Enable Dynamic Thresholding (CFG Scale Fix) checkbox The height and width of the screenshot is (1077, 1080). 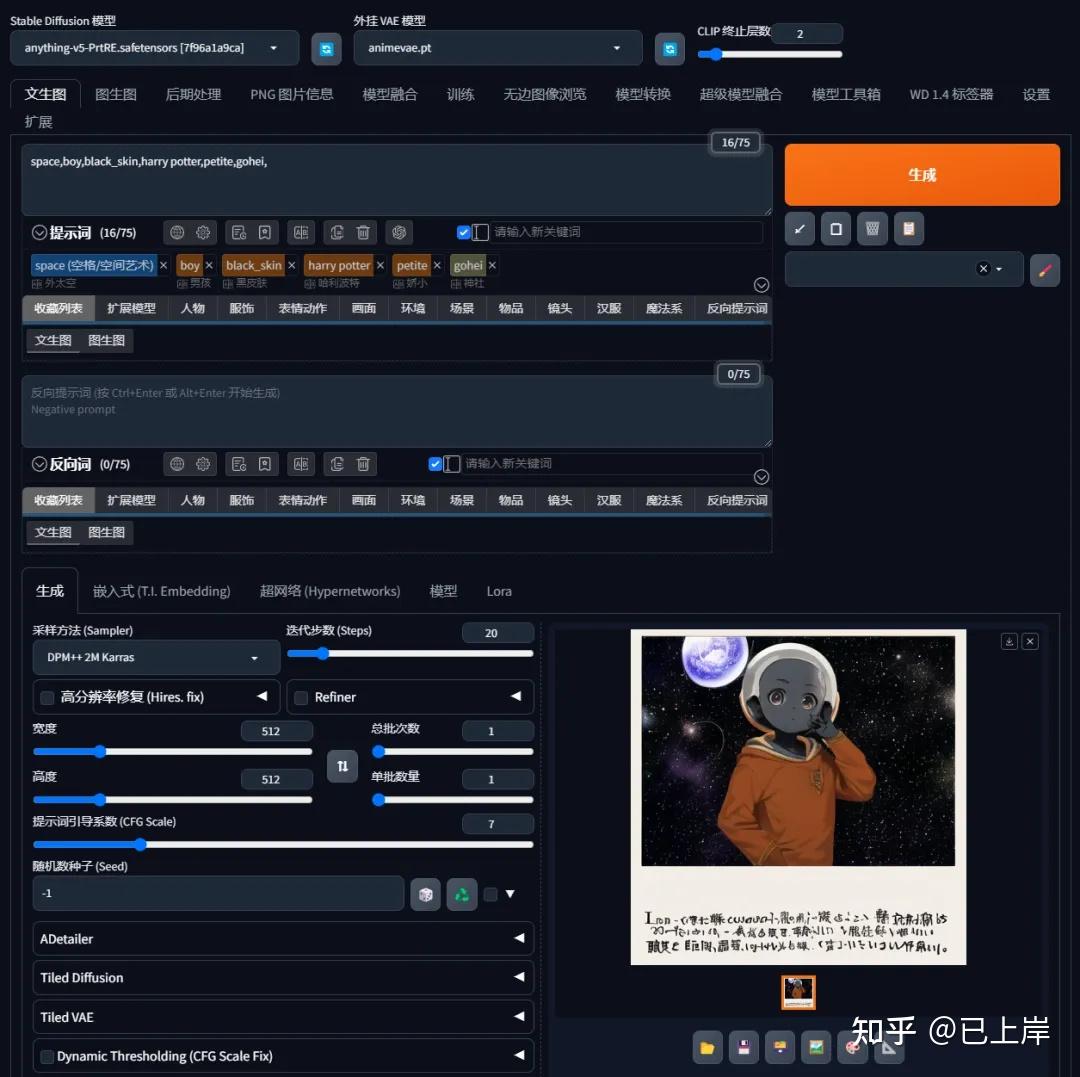coord(48,1057)
